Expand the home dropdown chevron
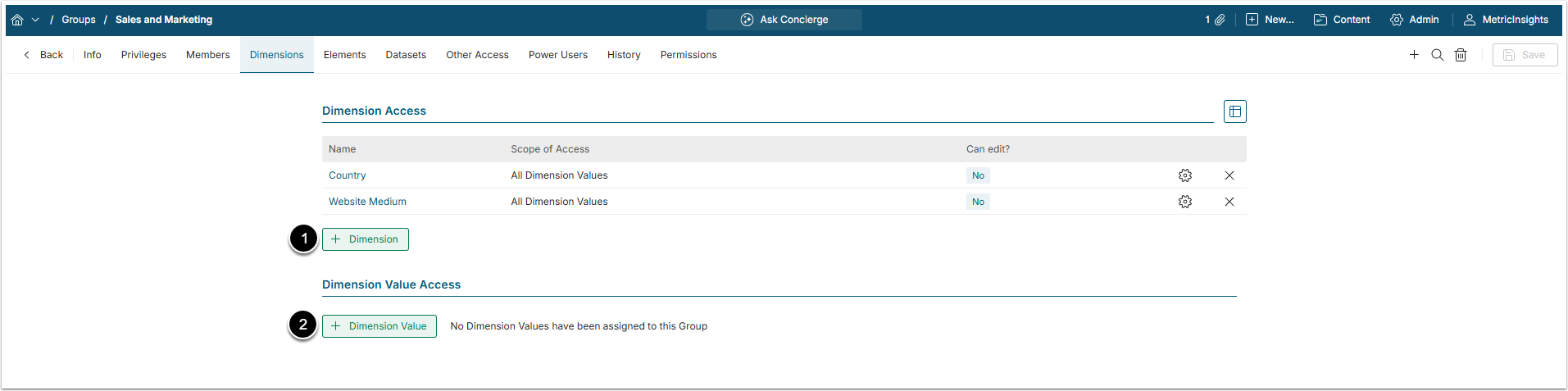 point(35,20)
